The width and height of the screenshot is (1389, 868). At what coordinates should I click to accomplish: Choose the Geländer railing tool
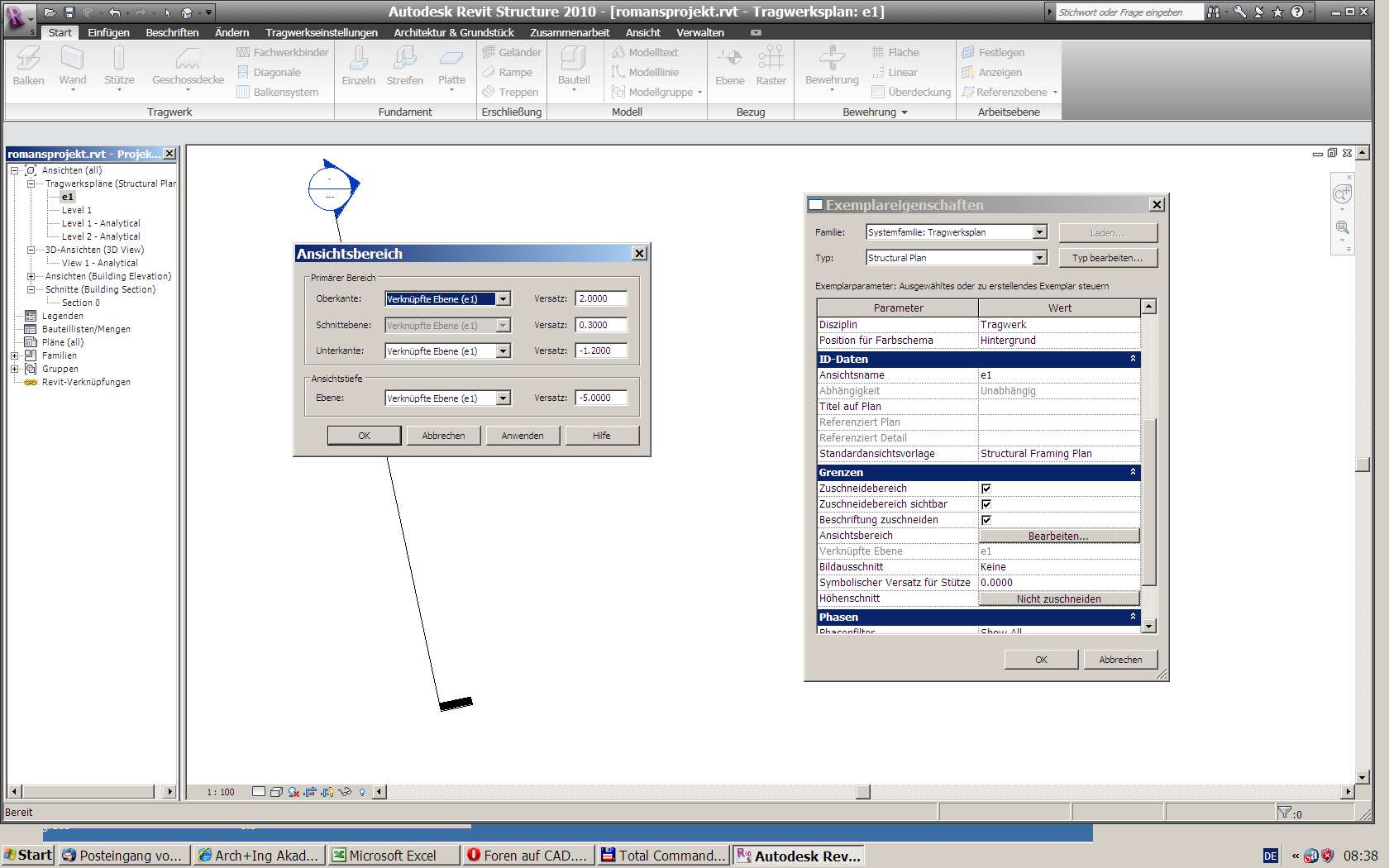512,52
